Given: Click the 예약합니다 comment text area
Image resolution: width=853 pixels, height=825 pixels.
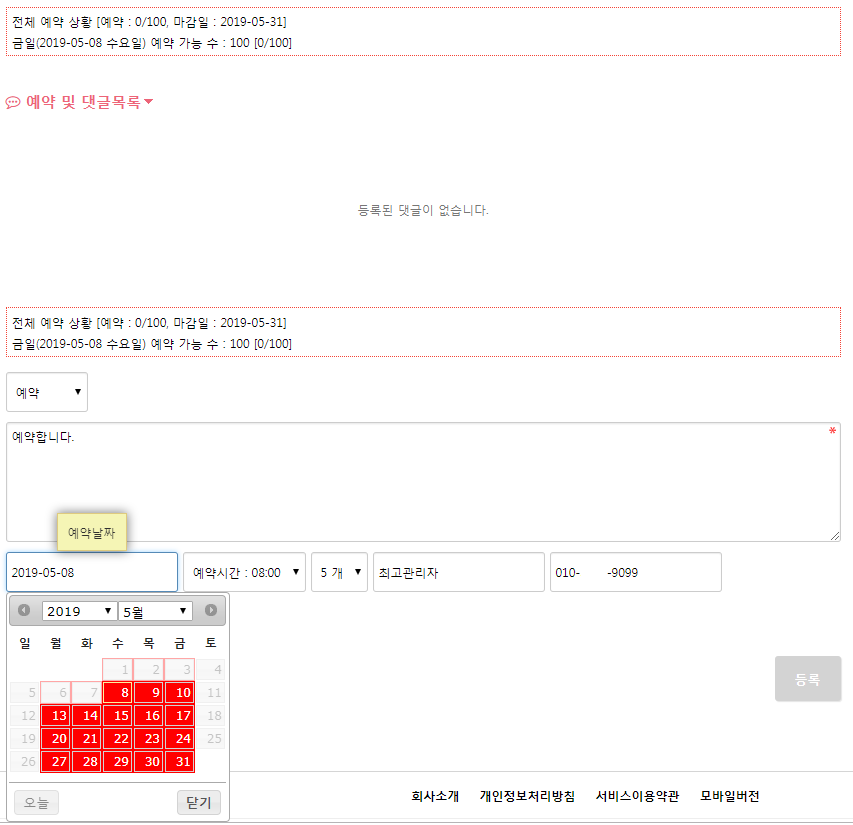Looking at the screenshot, I should click(x=423, y=482).
